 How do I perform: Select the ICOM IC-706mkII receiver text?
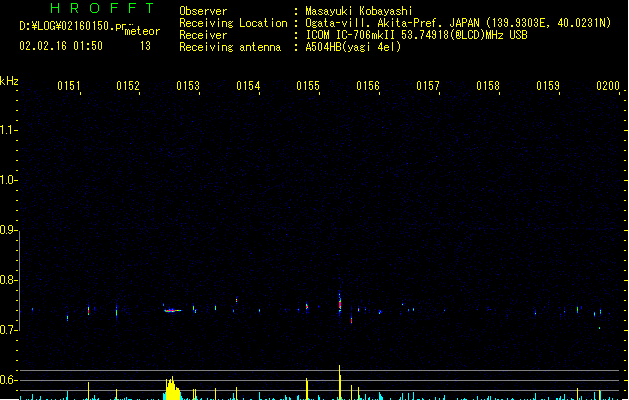pos(416,35)
